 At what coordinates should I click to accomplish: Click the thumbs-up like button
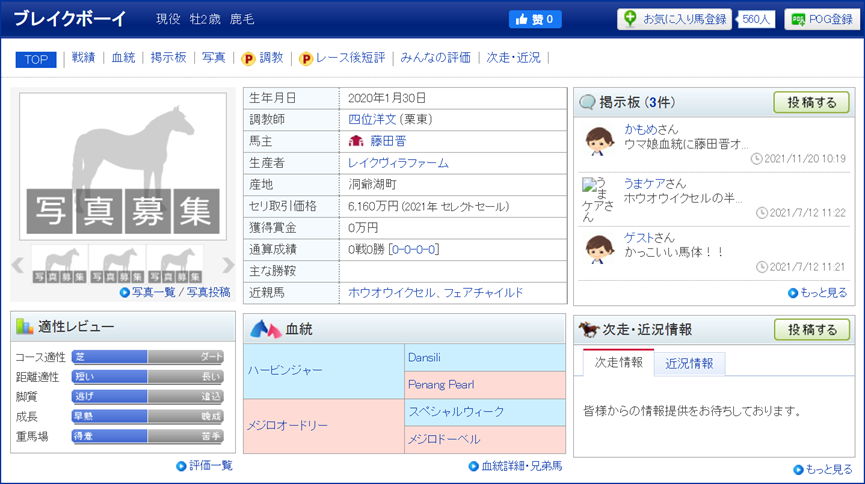click(x=535, y=19)
